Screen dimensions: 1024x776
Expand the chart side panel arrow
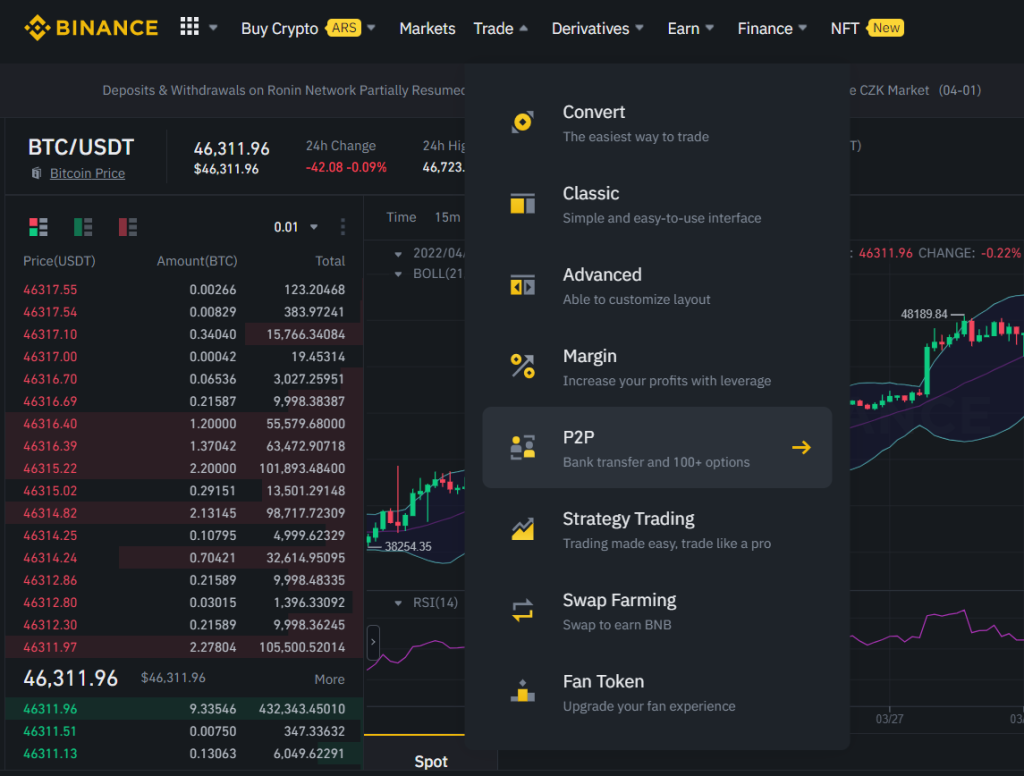(x=373, y=642)
